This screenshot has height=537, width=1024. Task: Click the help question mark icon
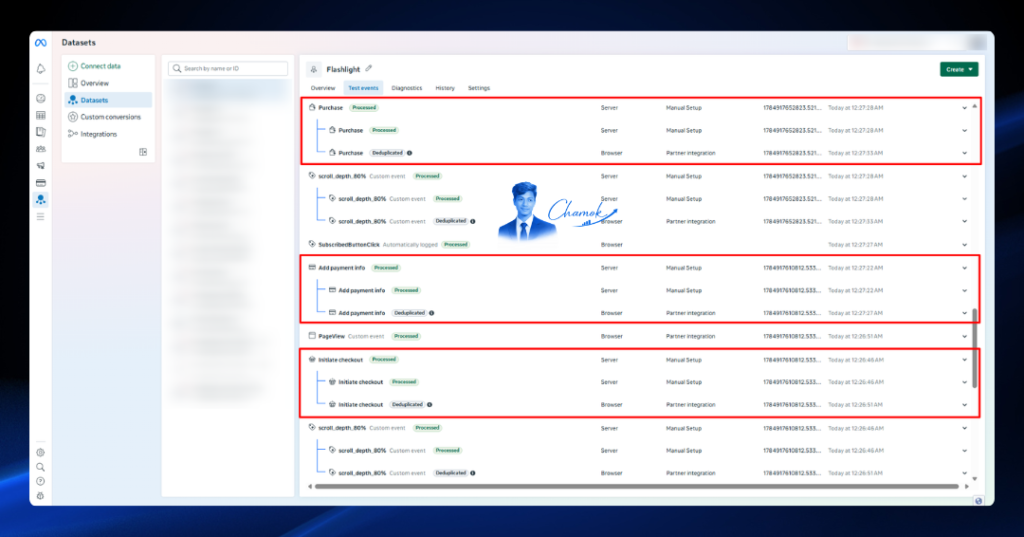[x=40, y=481]
